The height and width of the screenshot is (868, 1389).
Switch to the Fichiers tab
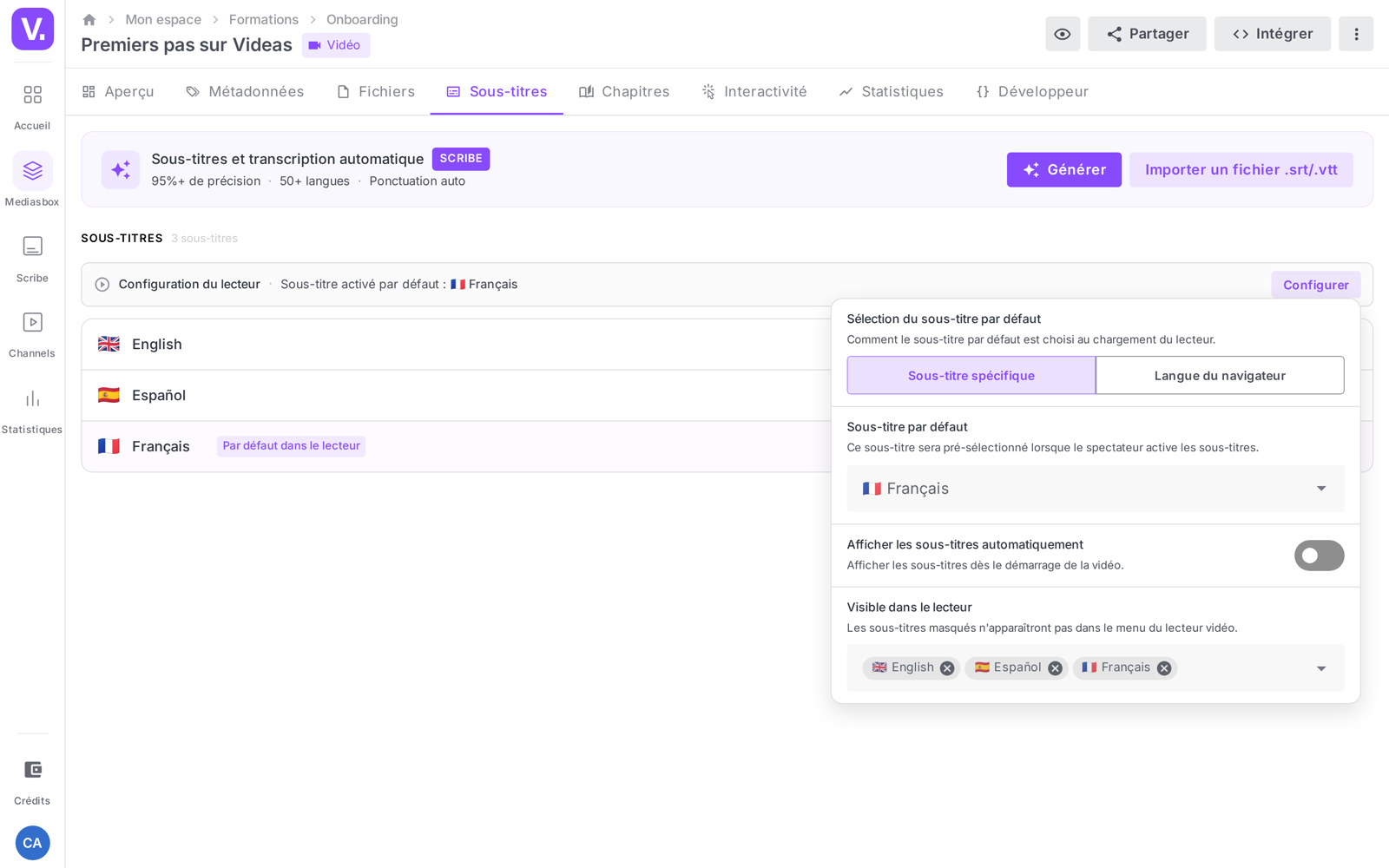point(376,92)
